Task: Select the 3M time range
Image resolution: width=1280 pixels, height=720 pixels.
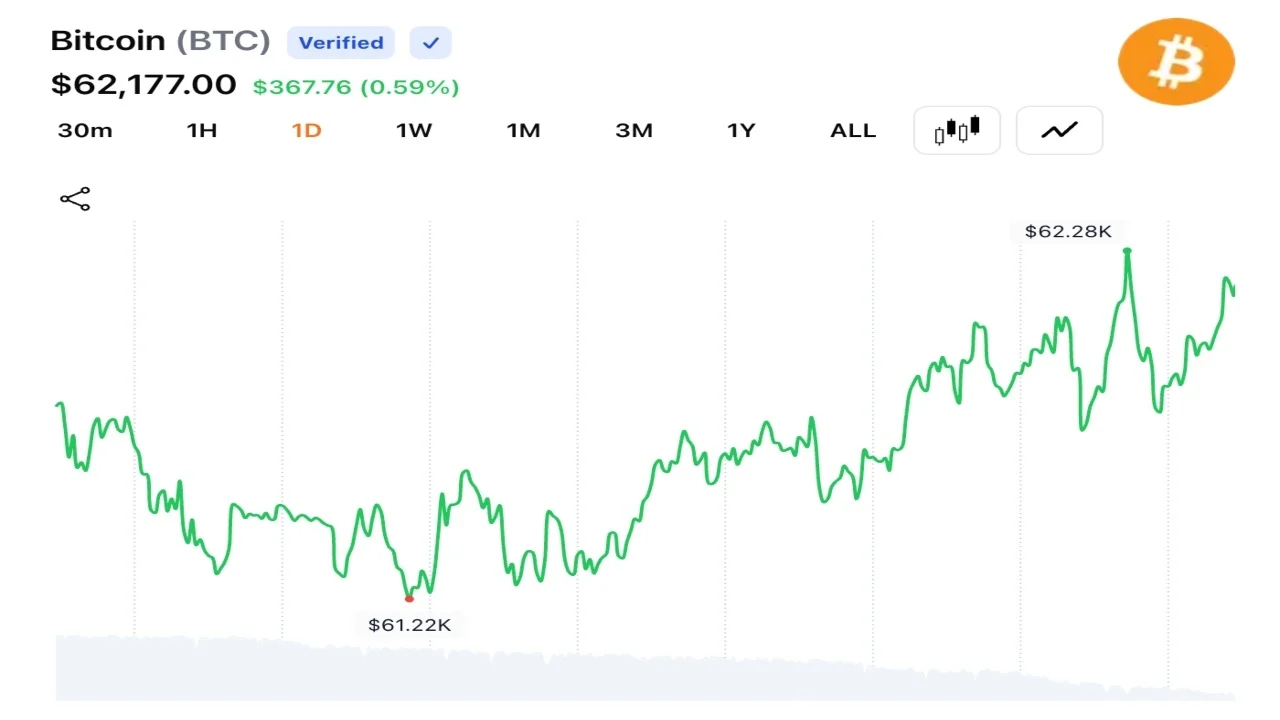Action: coord(634,131)
